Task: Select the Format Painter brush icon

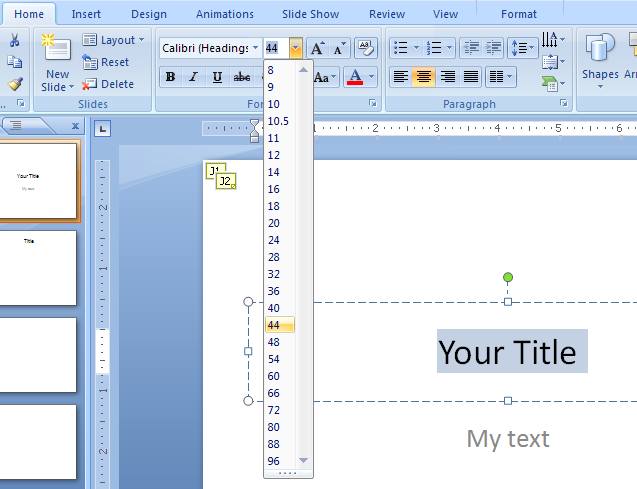Action: [15, 84]
